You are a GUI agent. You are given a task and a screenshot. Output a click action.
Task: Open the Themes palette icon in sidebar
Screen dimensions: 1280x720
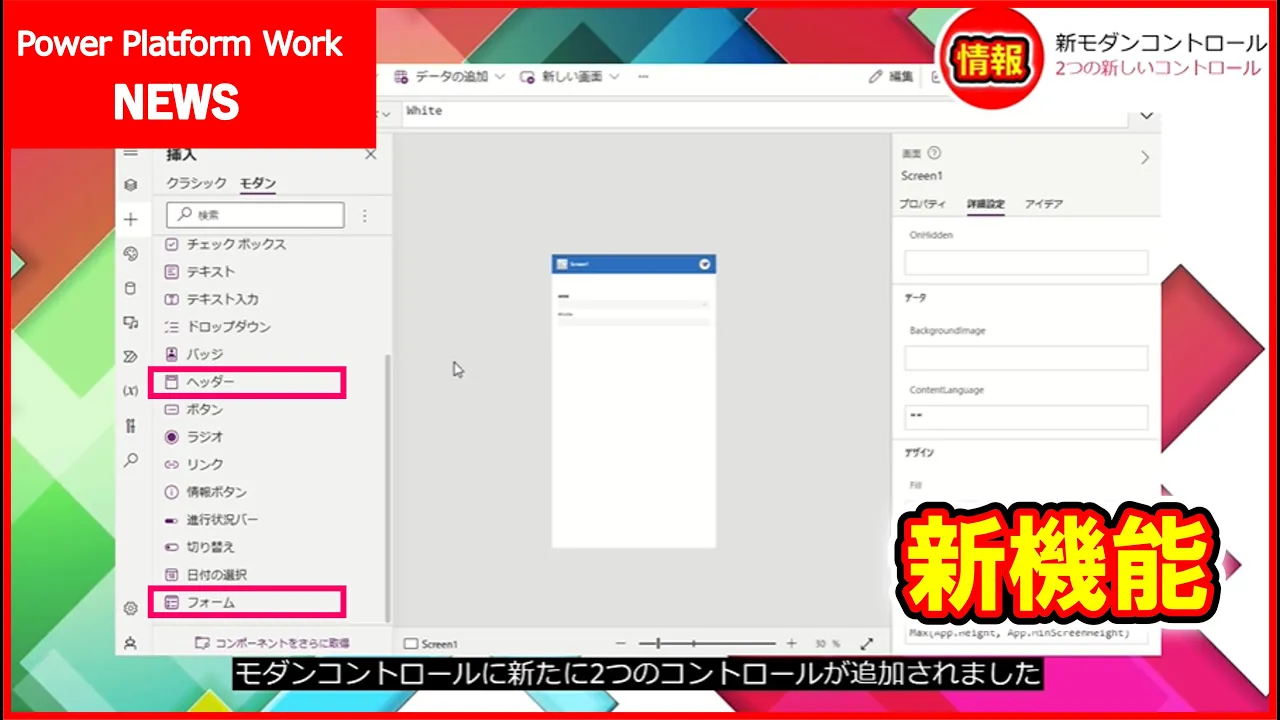pos(130,254)
